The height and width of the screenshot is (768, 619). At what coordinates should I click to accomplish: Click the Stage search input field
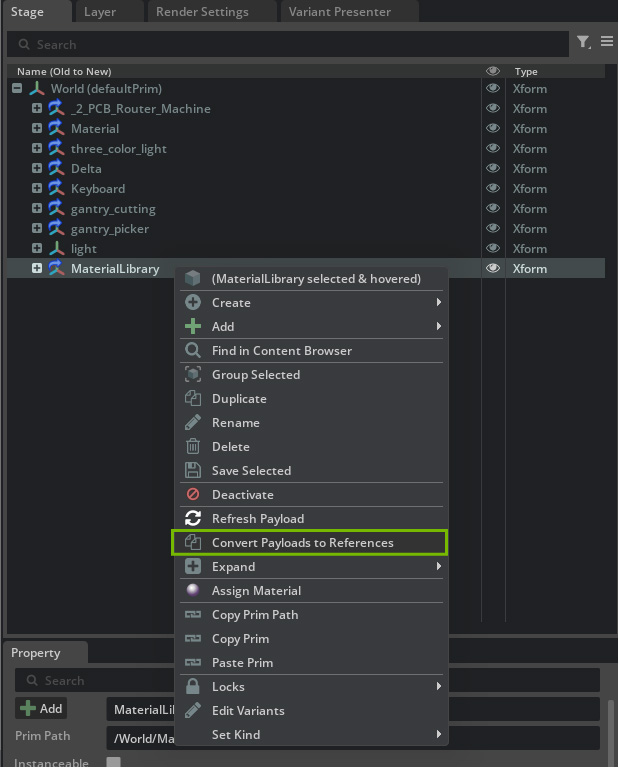point(290,44)
